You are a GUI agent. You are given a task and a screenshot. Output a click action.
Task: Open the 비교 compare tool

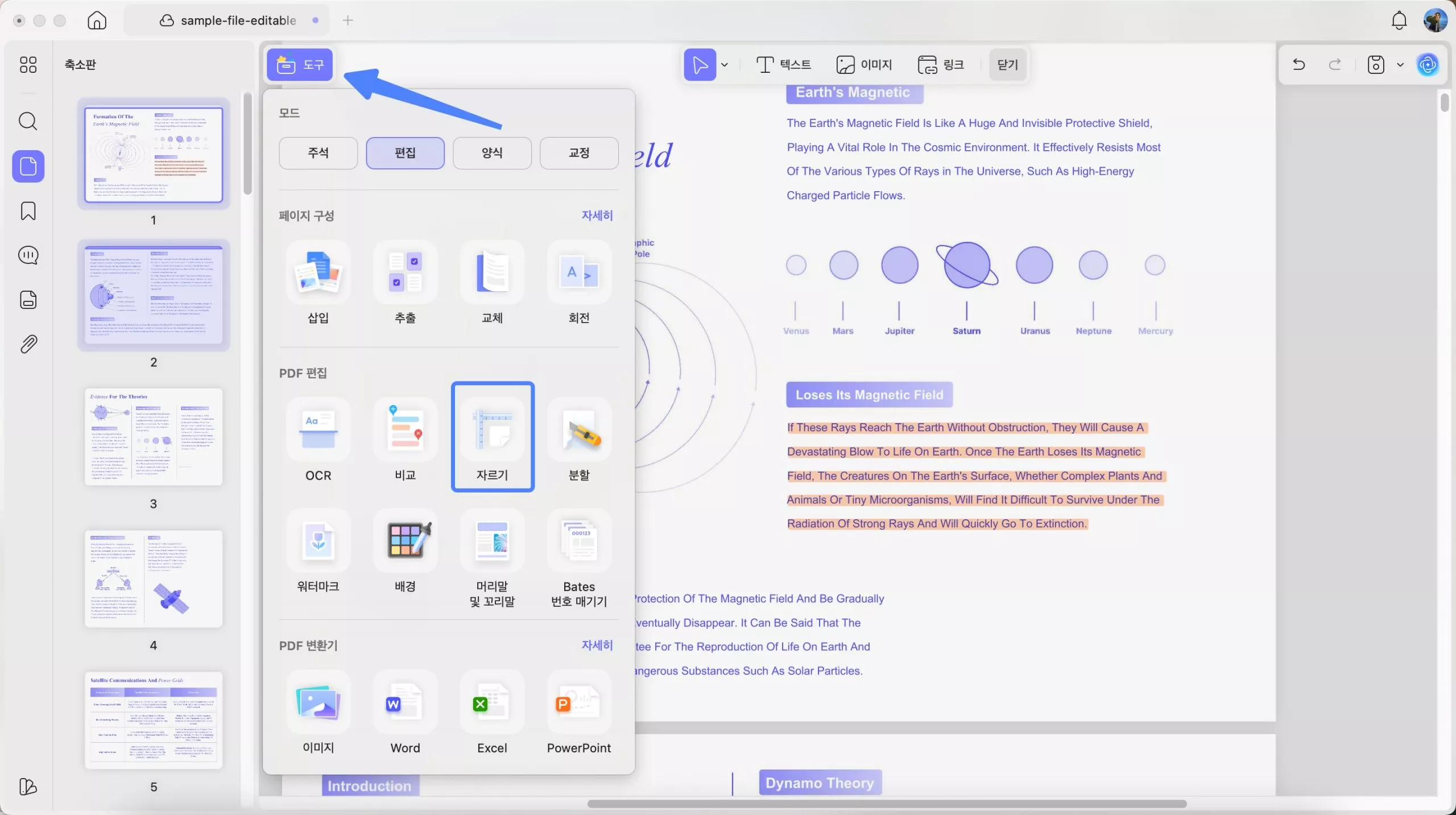click(405, 440)
